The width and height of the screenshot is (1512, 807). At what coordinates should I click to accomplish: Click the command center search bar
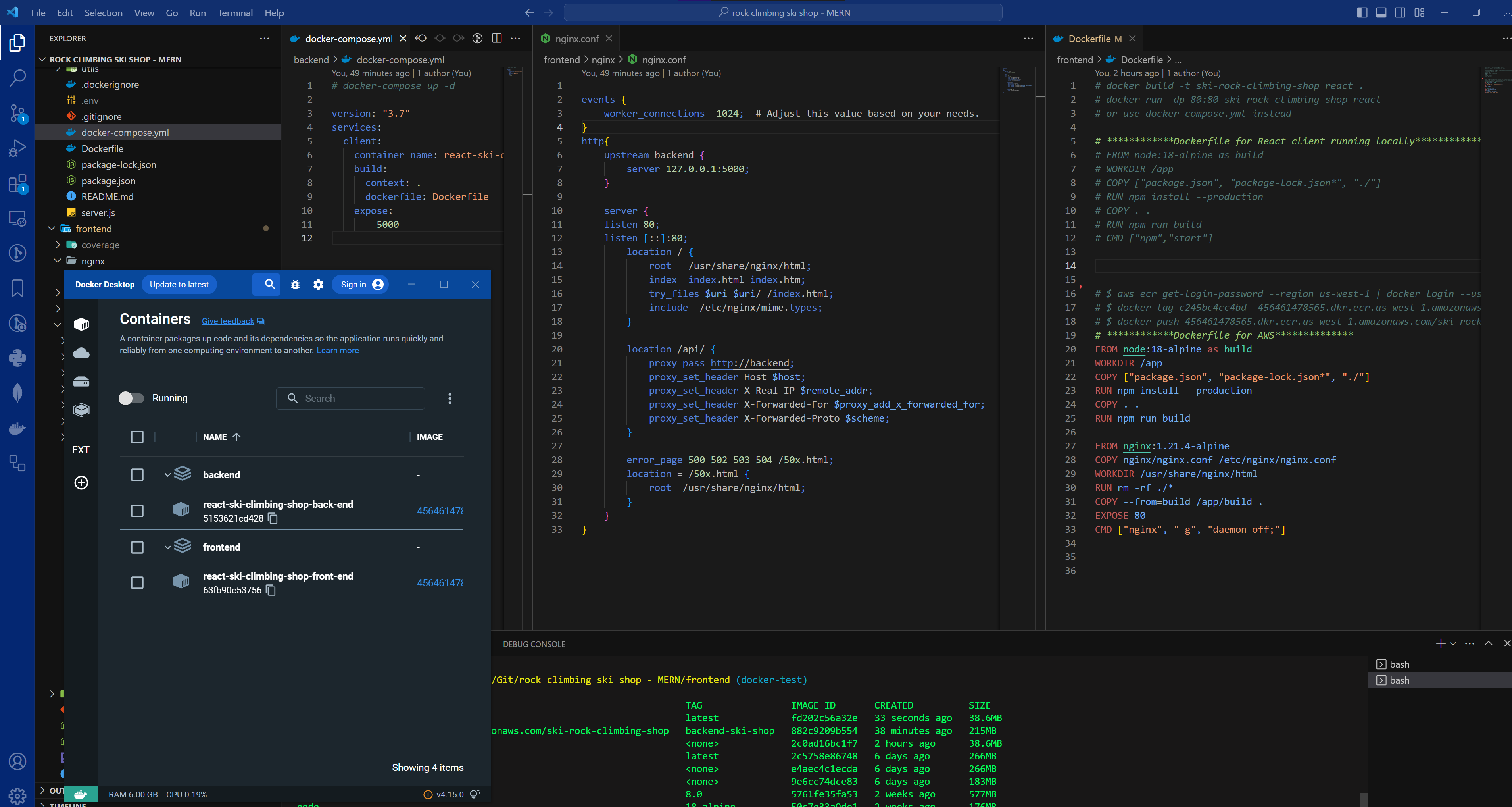point(782,12)
